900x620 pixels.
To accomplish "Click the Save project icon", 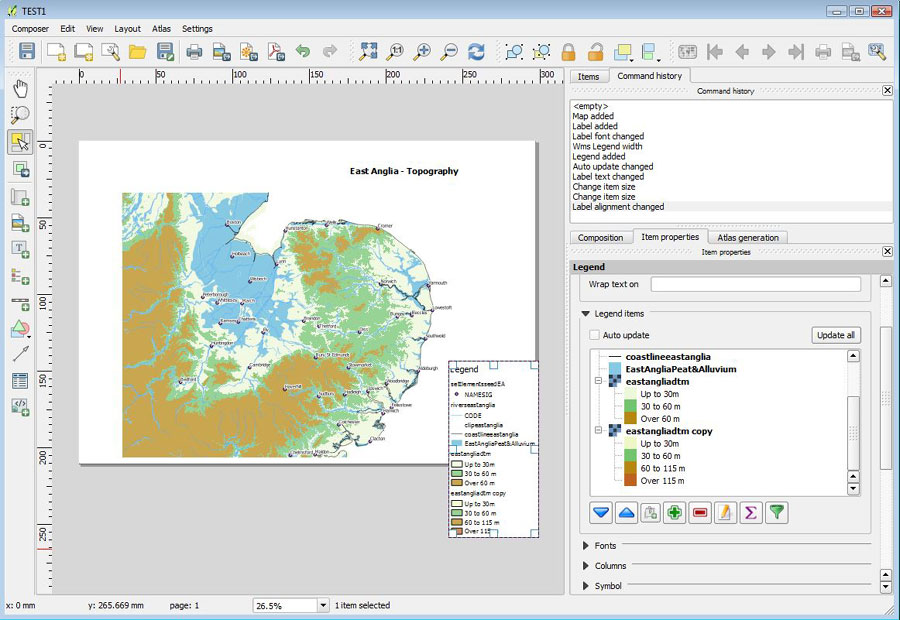I will (27, 51).
